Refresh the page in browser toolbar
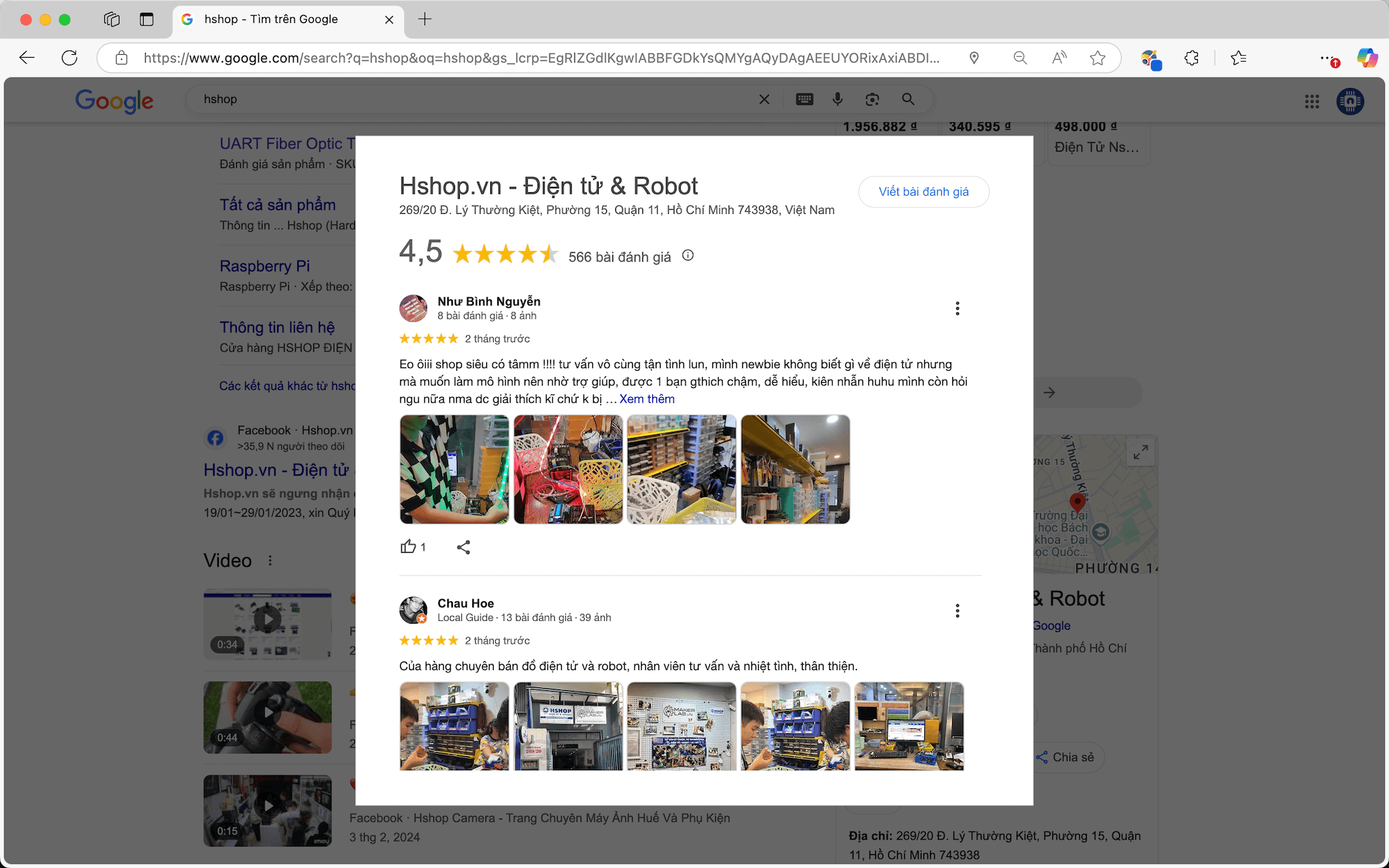The height and width of the screenshot is (868, 1389). tap(69, 58)
